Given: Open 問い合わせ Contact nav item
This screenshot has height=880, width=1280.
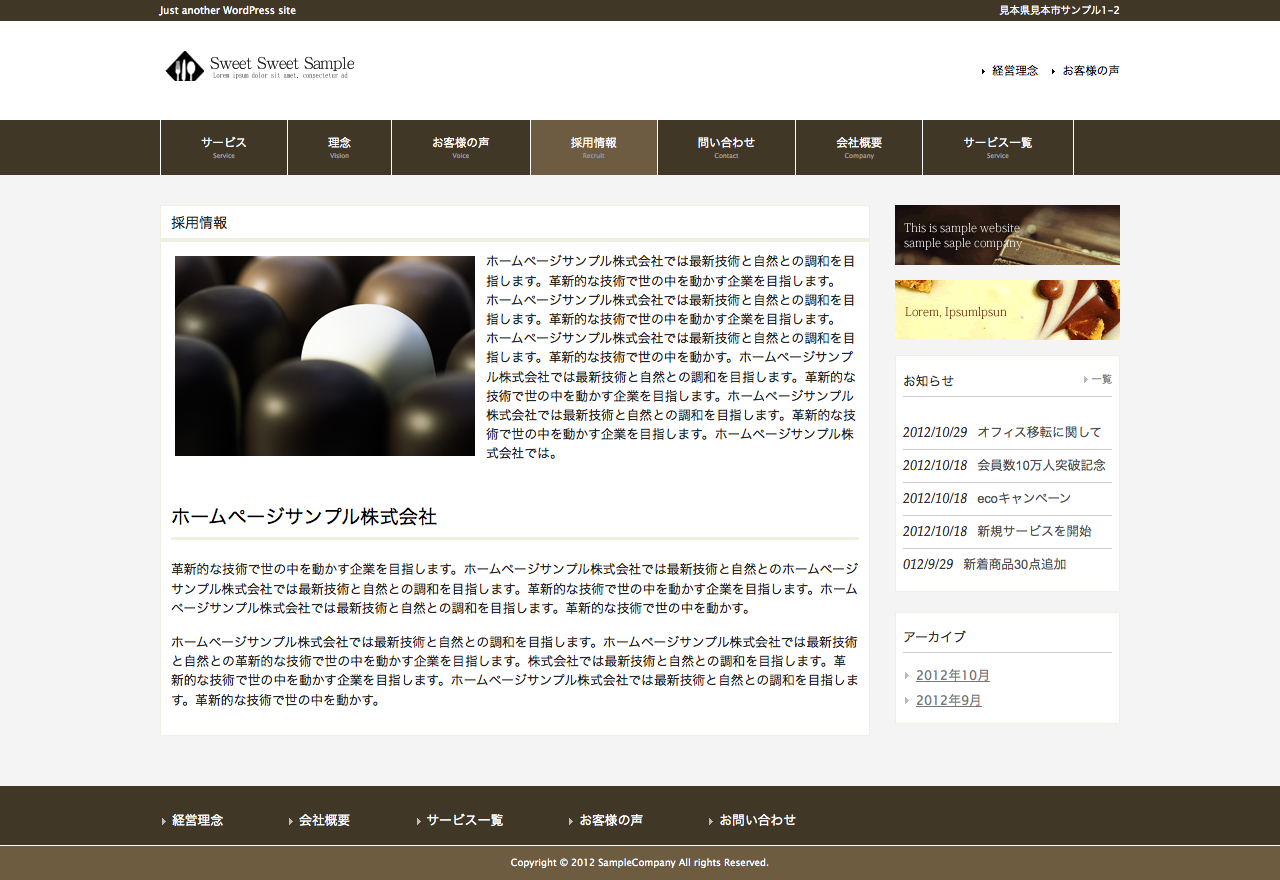Looking at the screenshot, I should coord(726,147).
